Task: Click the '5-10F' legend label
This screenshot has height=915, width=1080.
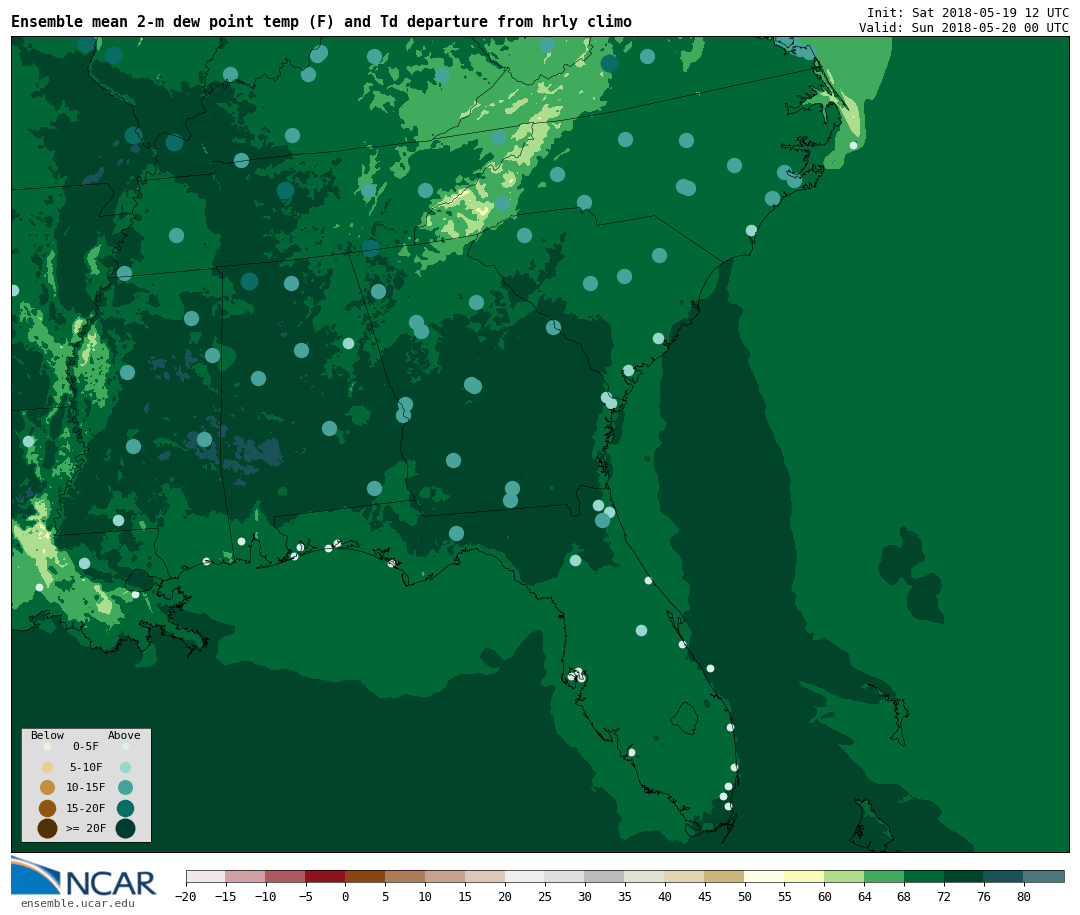Action: pos(86,767)
